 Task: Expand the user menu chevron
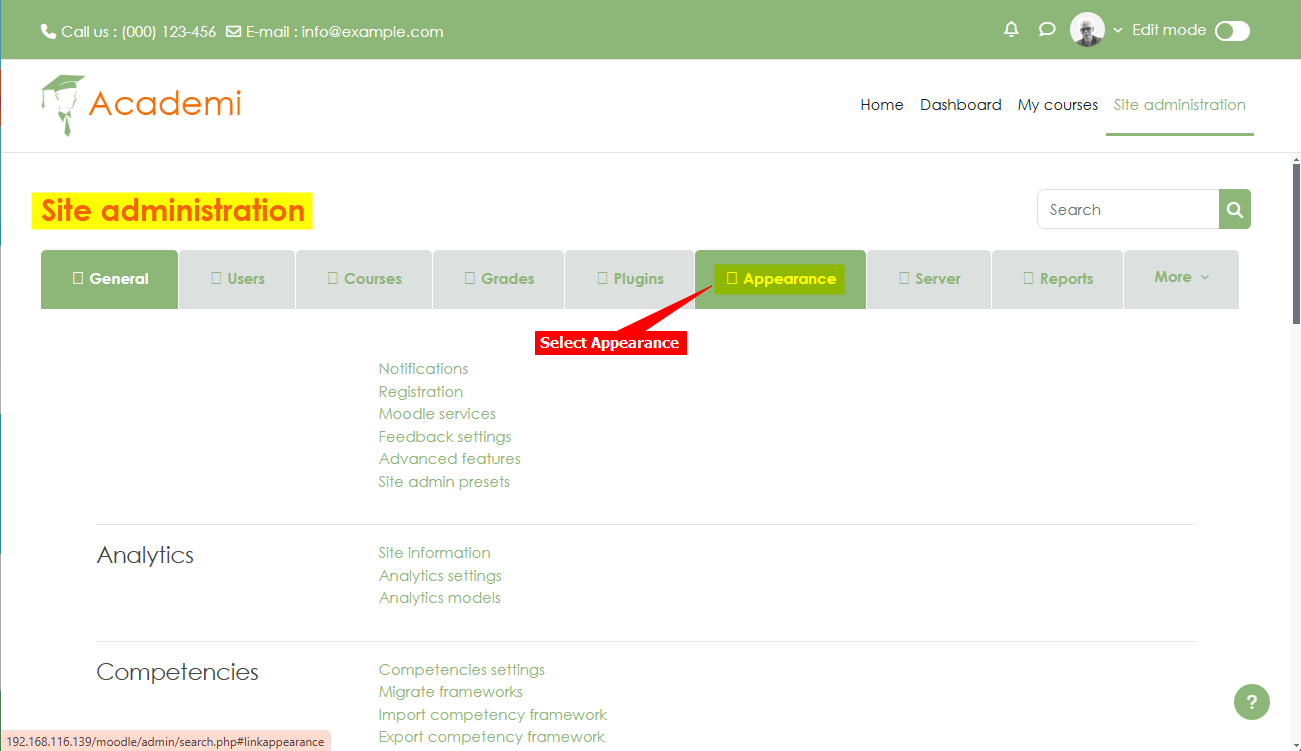(x=1118, y=31)
